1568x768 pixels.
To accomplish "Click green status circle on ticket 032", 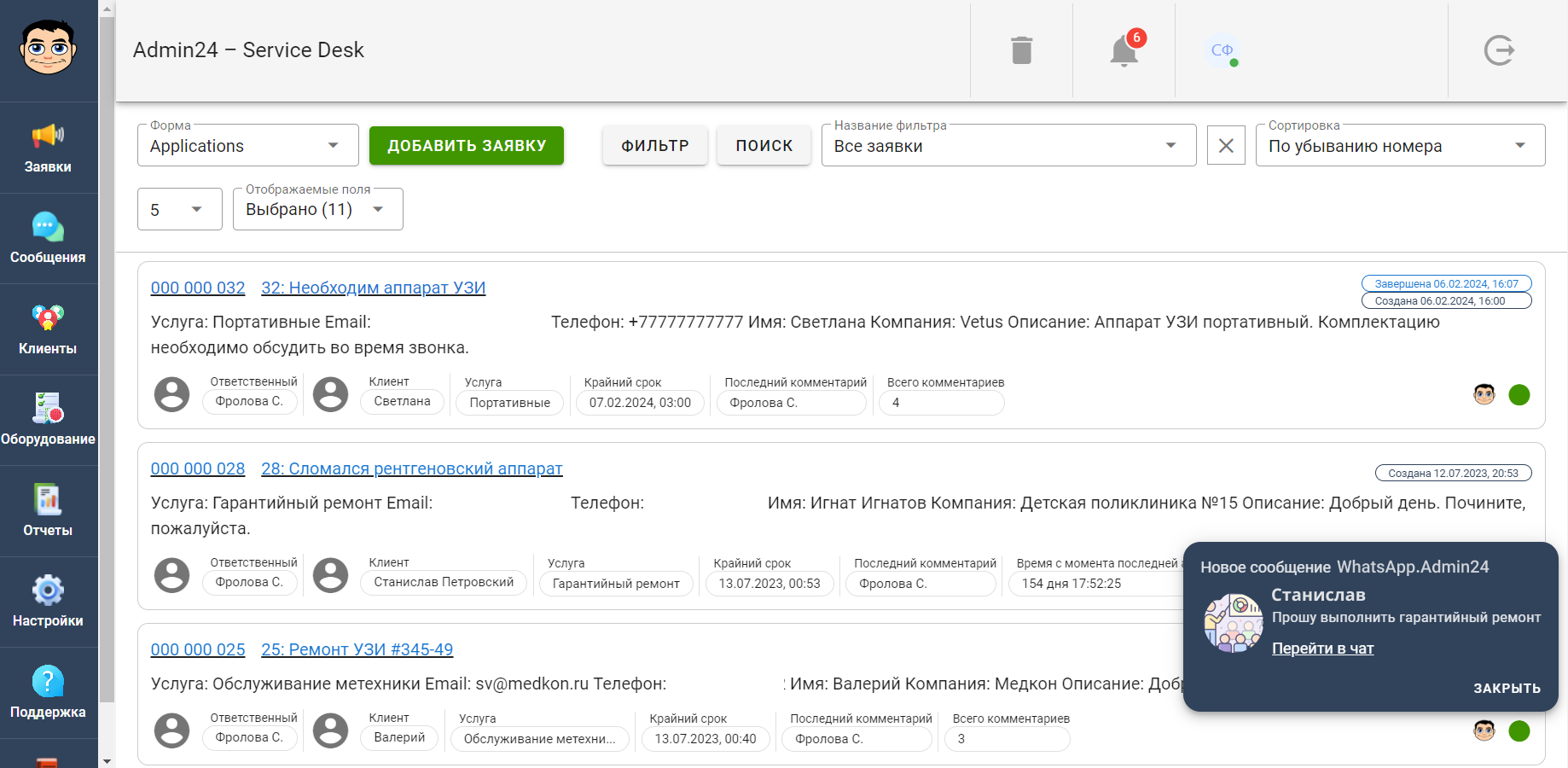I will coord(1519,395).
